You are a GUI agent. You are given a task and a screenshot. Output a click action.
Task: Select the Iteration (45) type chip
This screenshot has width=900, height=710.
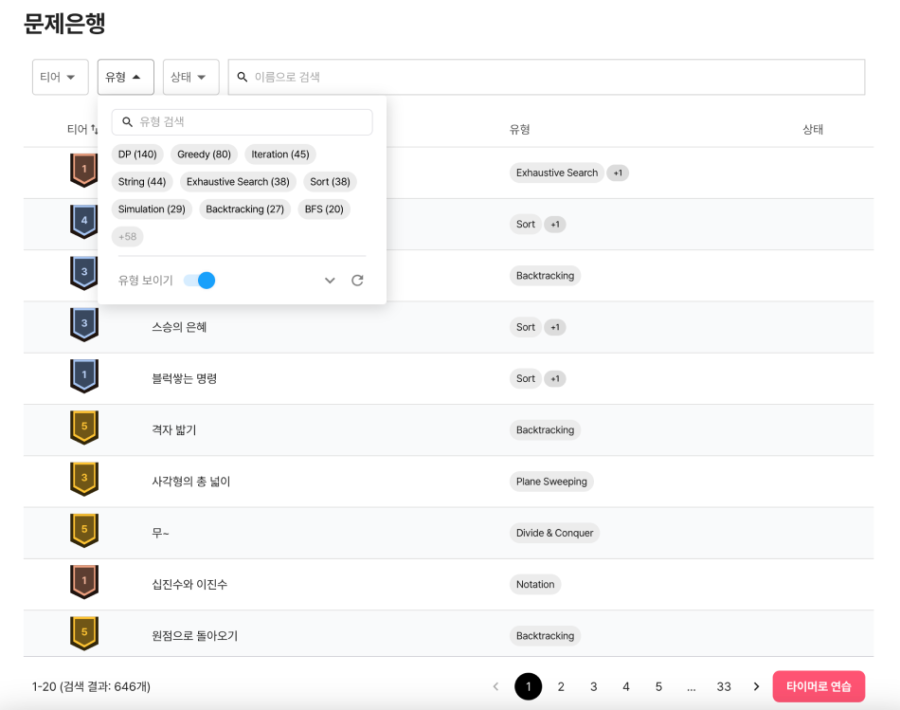coord(280,154)
